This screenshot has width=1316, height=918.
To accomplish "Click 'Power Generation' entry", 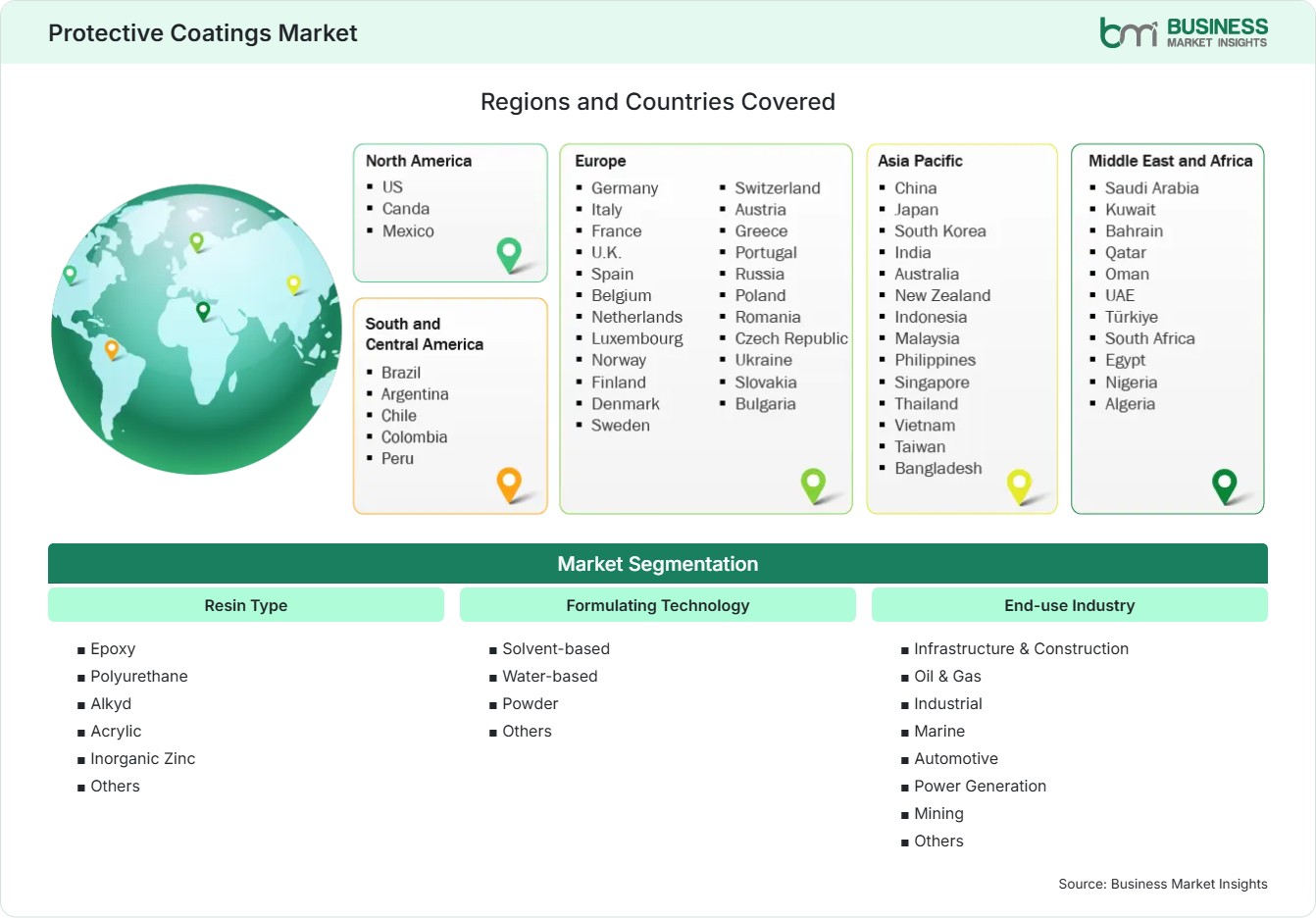I will [981, 787].
